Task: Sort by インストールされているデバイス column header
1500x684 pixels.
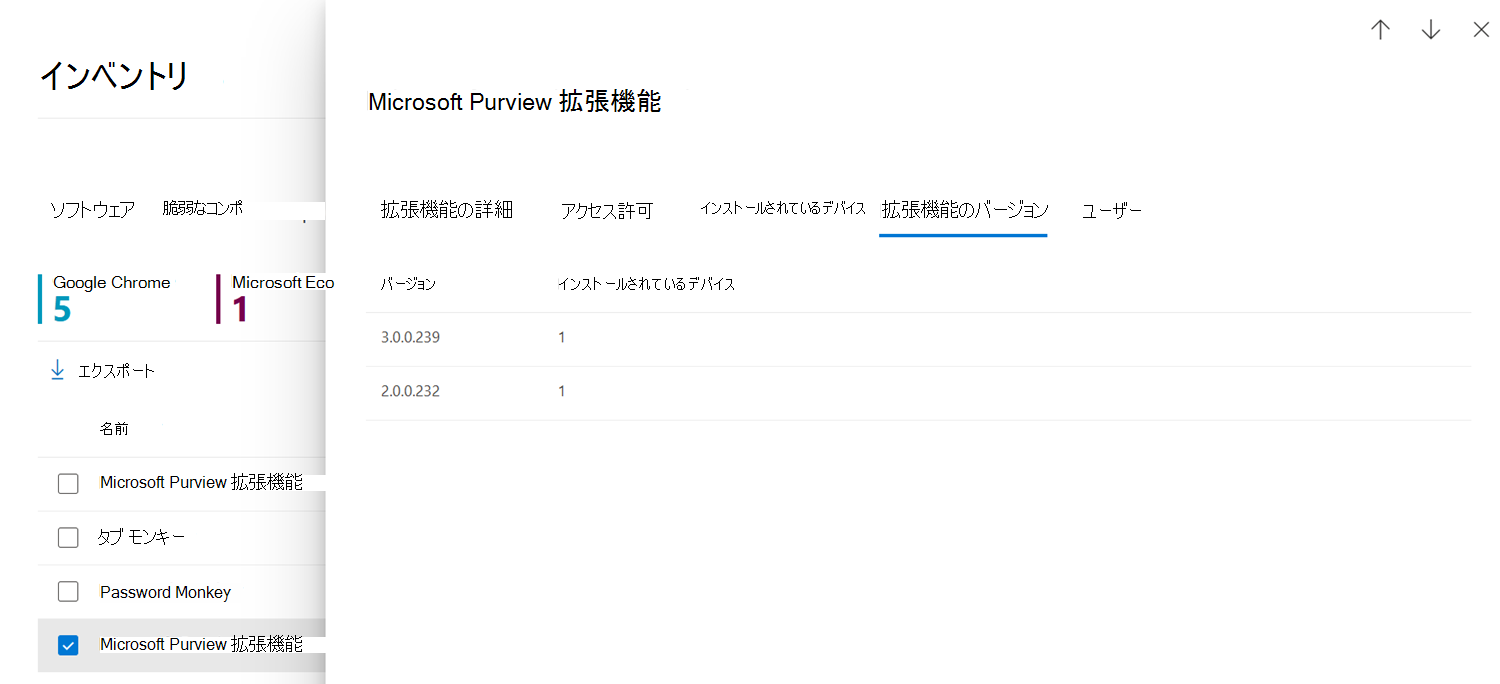Action: 646,284
